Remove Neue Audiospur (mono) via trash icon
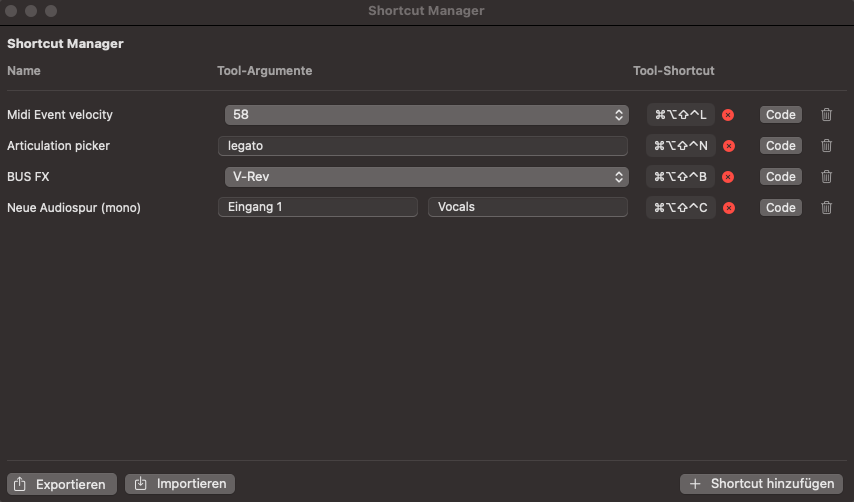The width and height of the screenshot is (854, 502). pos(826,208)
